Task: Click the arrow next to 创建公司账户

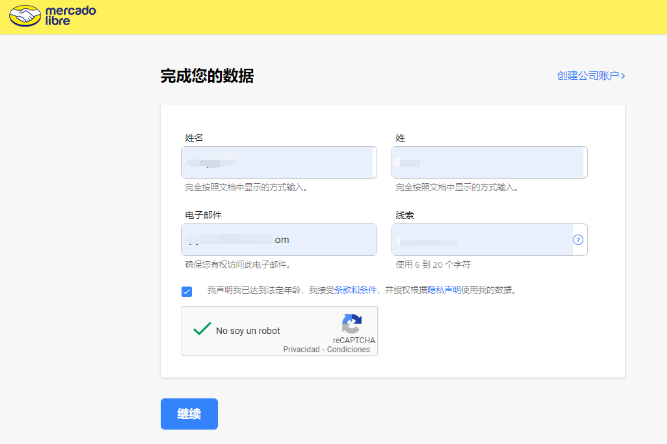Action: (x=622, y=76)
